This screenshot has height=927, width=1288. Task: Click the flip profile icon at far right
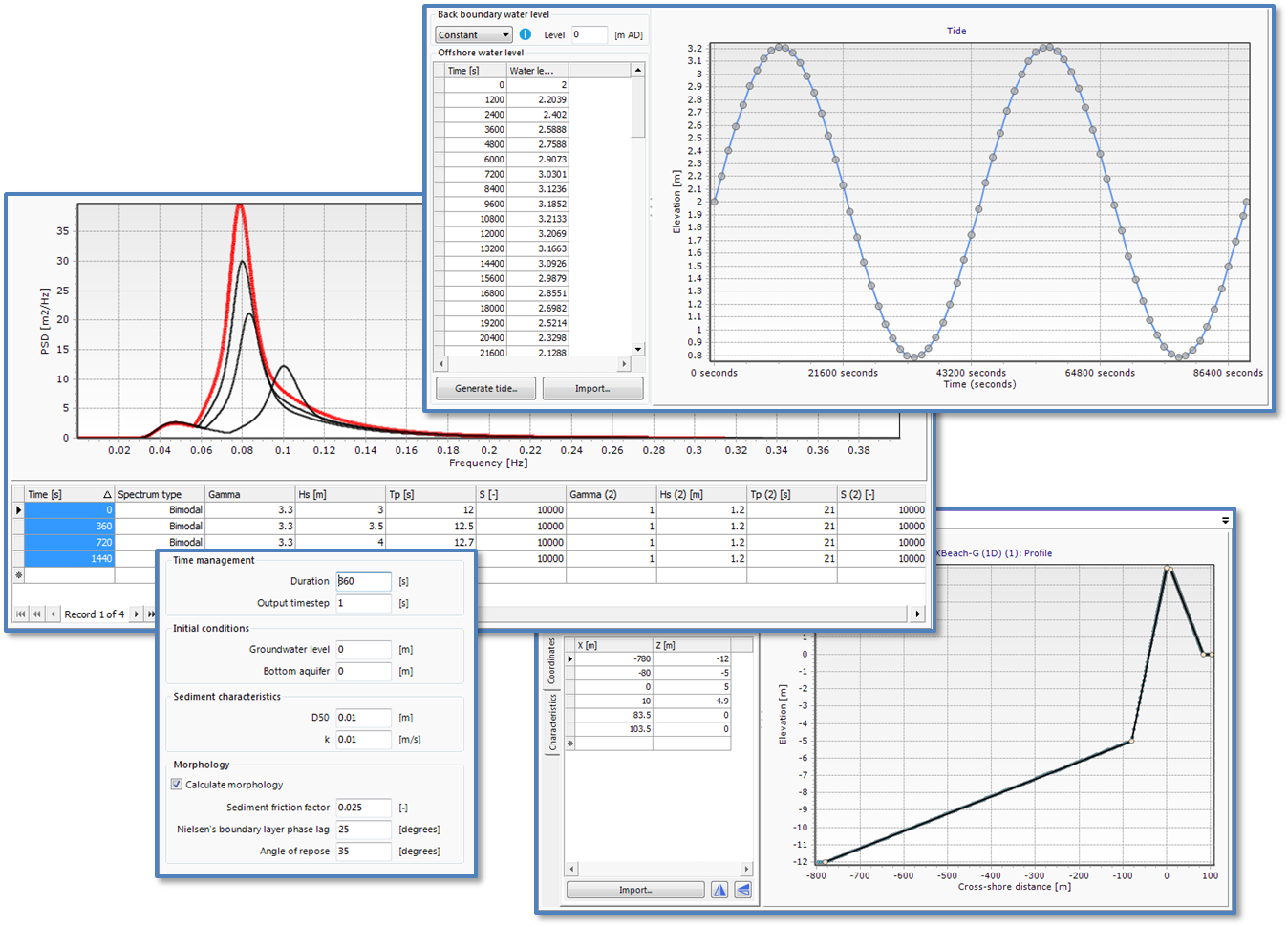tap(742, 890)
